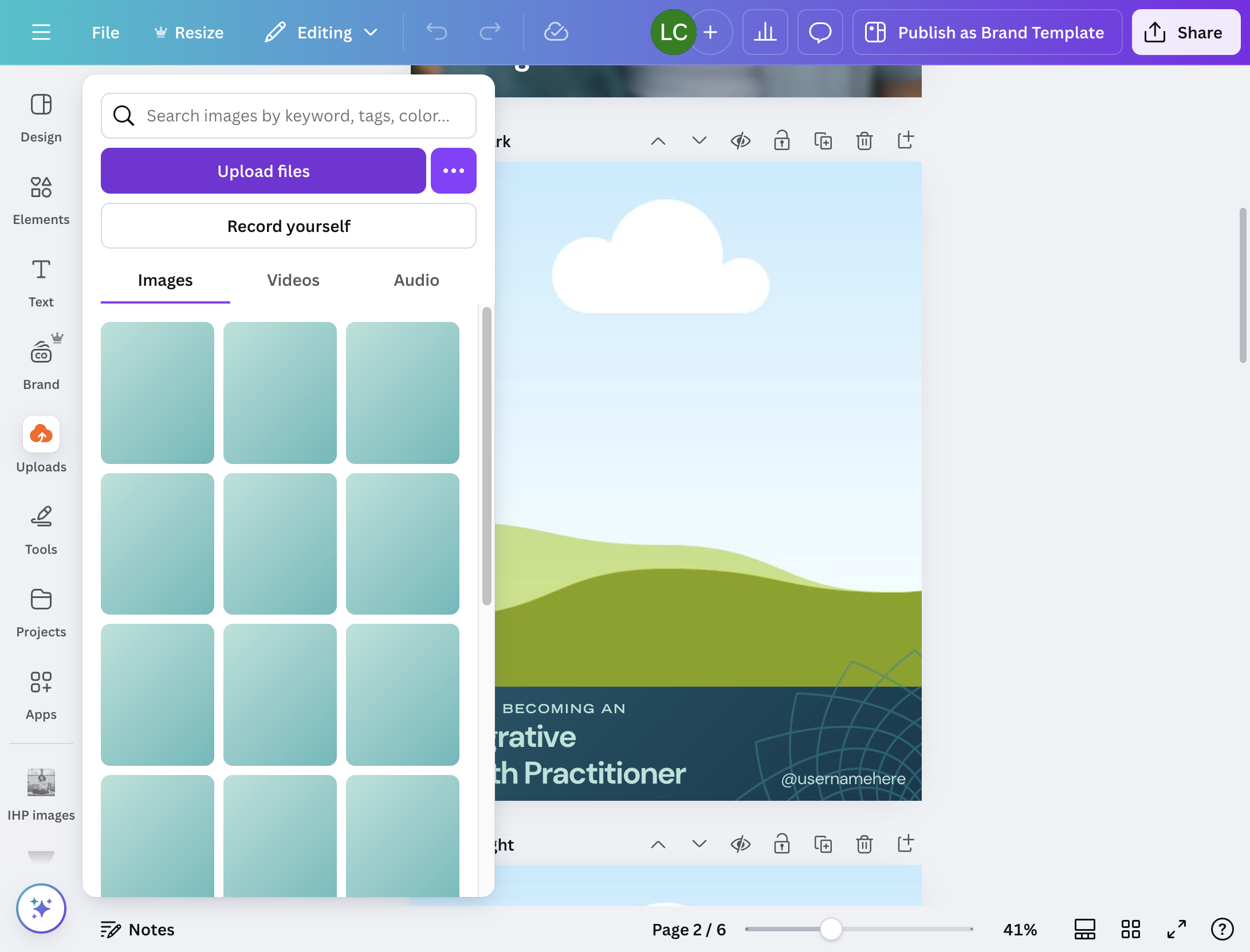Image resolution: width=1250 pixels, height=952 pixels.
Task: Open the analytics chart icon
Action: 765,32
